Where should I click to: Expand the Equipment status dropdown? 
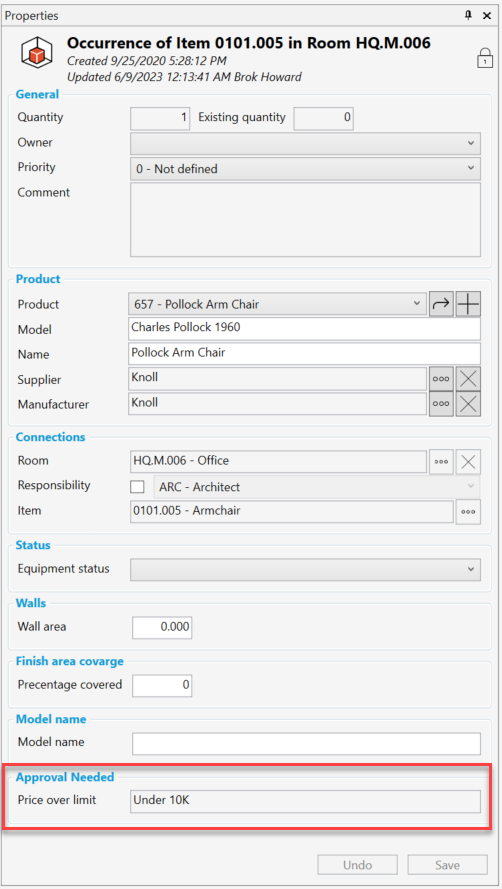tap(305, 569)
